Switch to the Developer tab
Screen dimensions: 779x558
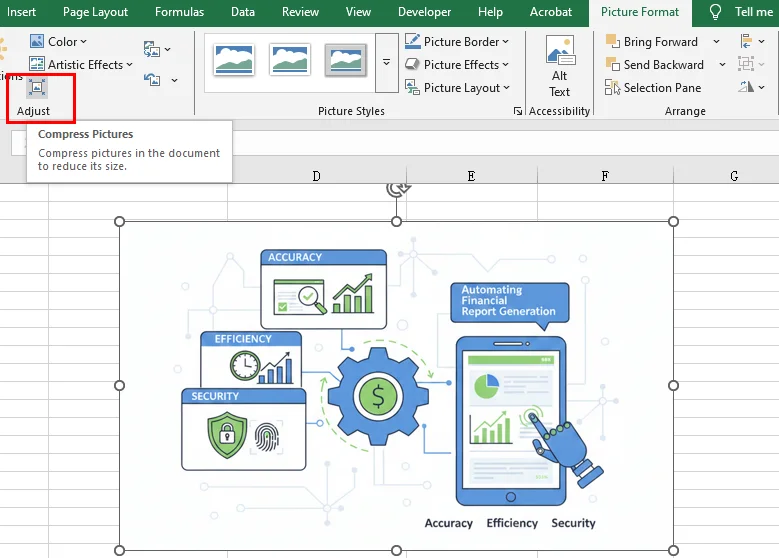coord(425,12)
